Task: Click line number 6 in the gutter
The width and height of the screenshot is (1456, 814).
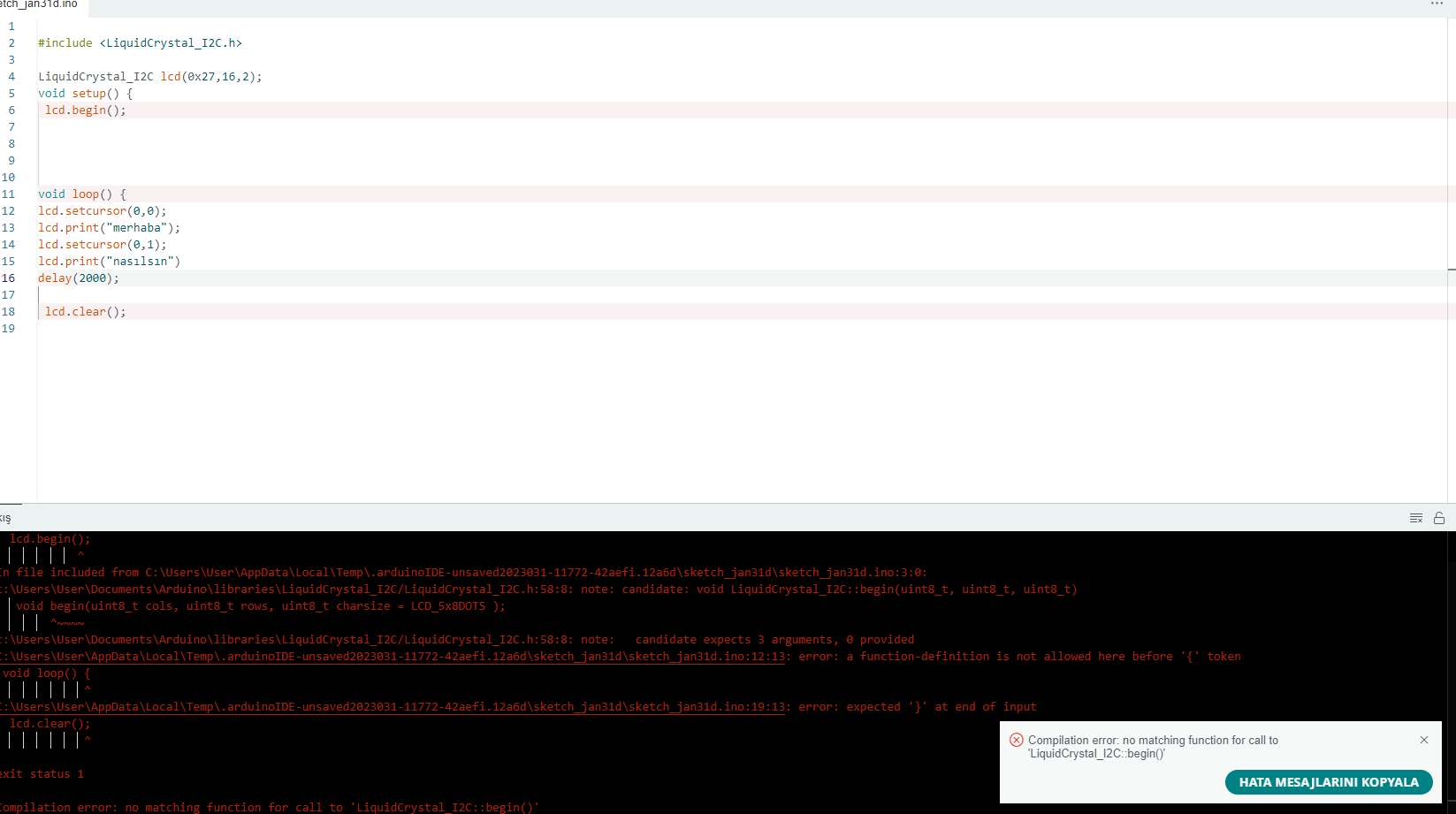Action: [11, 110]
